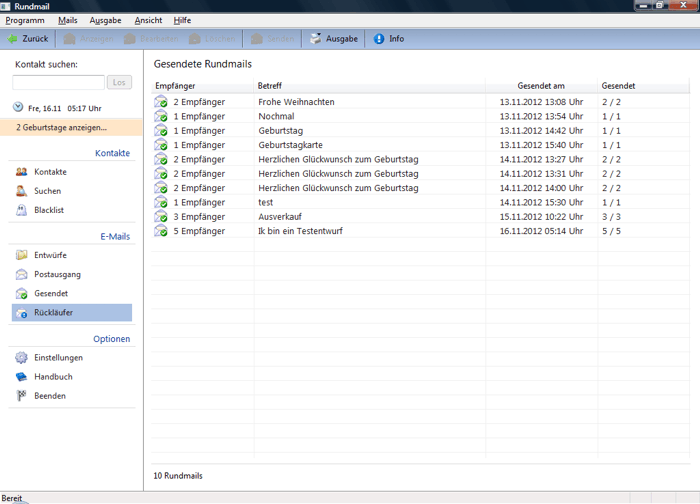Click the 3 / 3 sent count

pyautogui.click(x=611, y=217)
